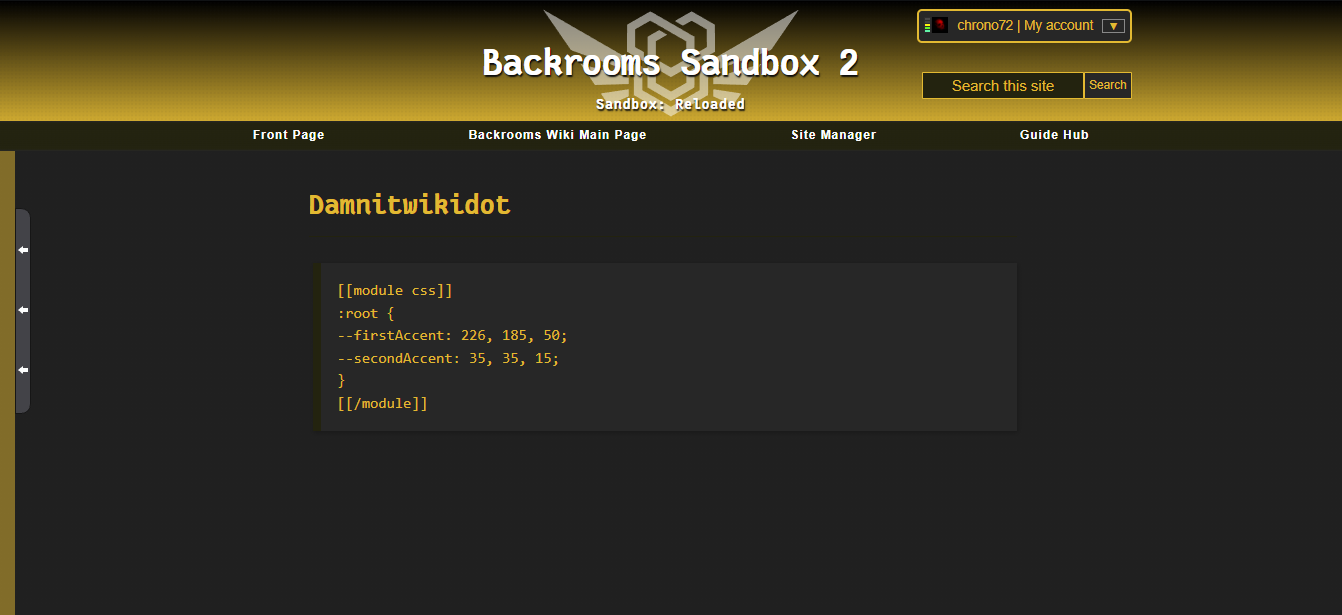This screenshot has width=1342, height=615.
Task: Click the Damnitwikidot page title
Action: [409, 205]
